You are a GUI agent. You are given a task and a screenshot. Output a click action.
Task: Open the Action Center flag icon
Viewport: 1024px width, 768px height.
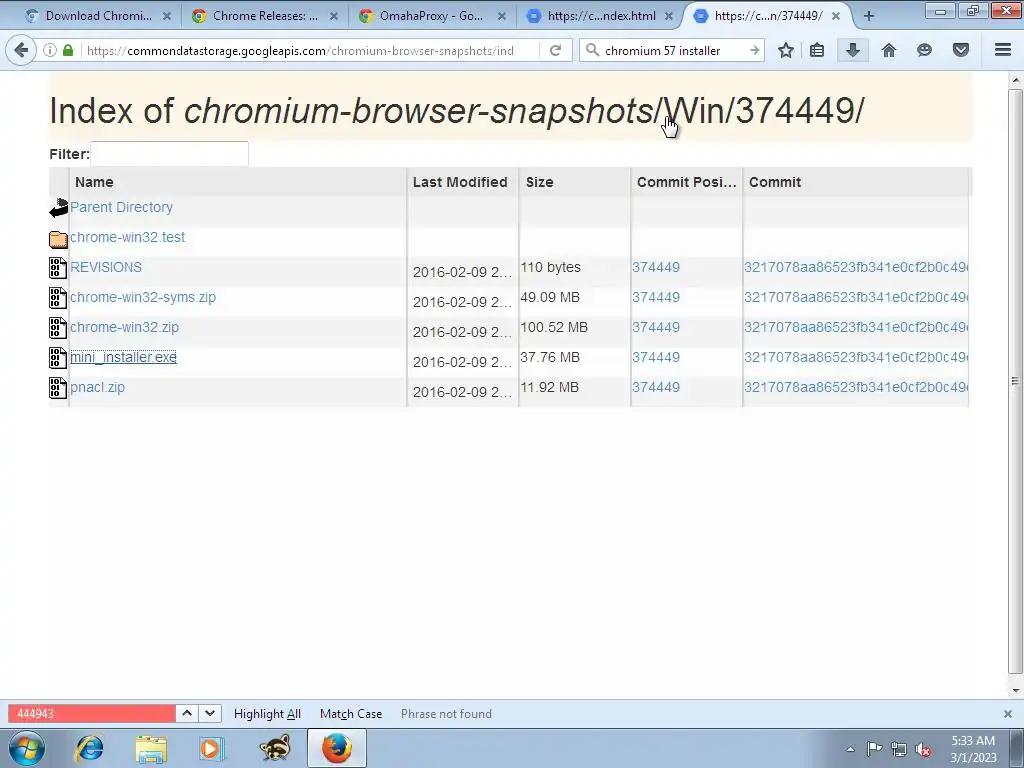(x=874, y=748)
